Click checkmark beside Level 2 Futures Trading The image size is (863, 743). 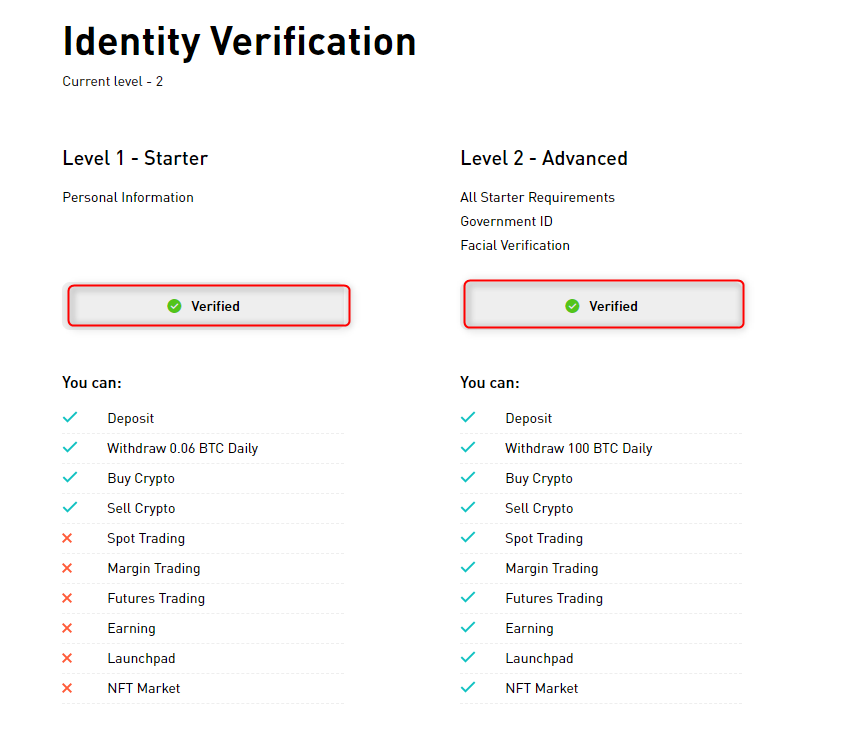click(x=467, y=598)
